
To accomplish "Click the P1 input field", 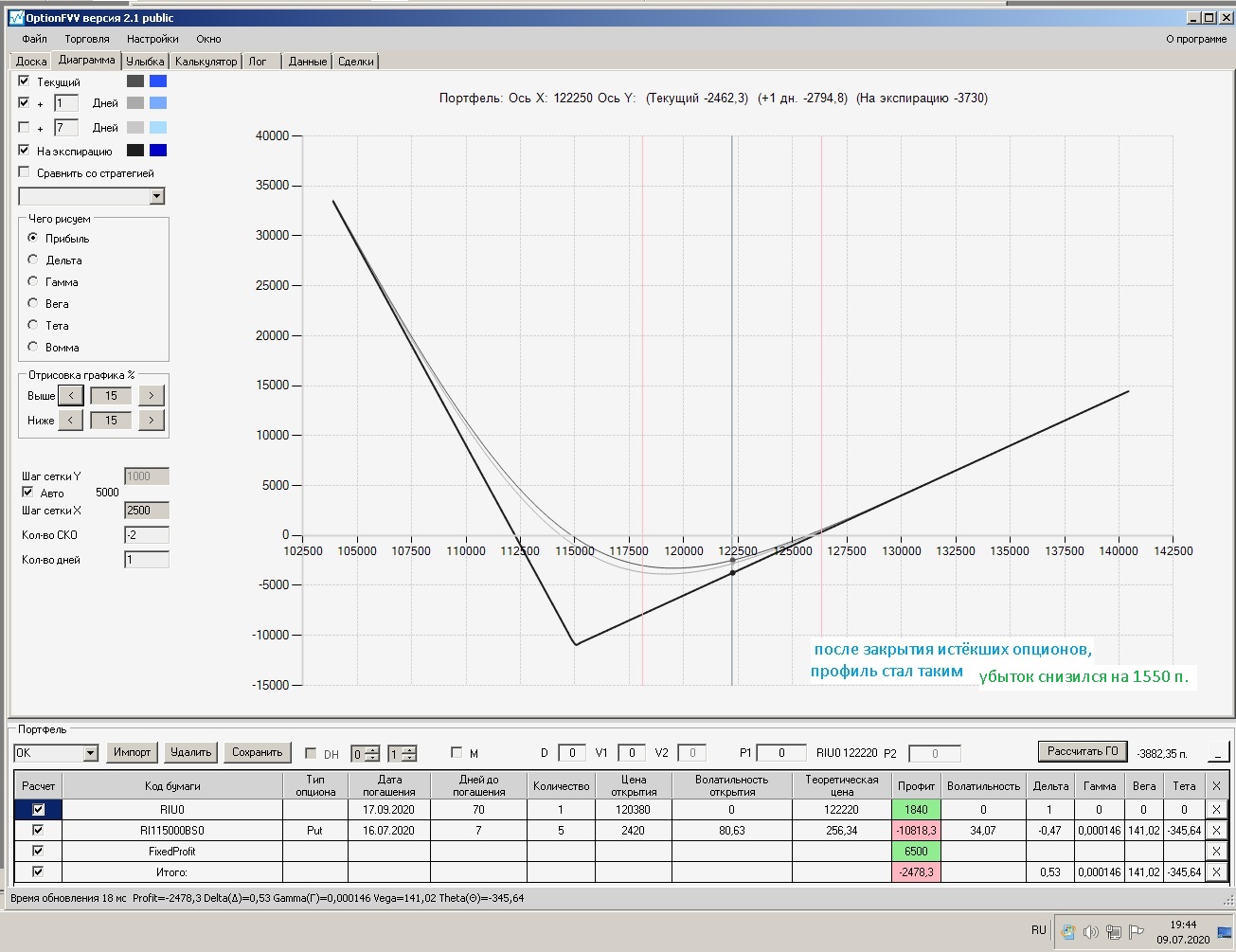I will [x=781, y=753].
